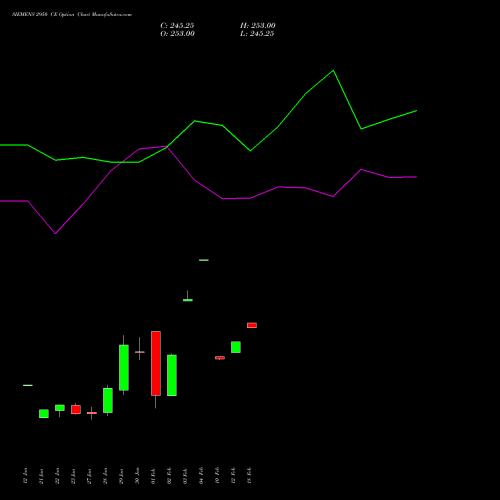Click the high value H: 253.00
Image resolution: width=500 pixels, height=500 pixels.
258,26
